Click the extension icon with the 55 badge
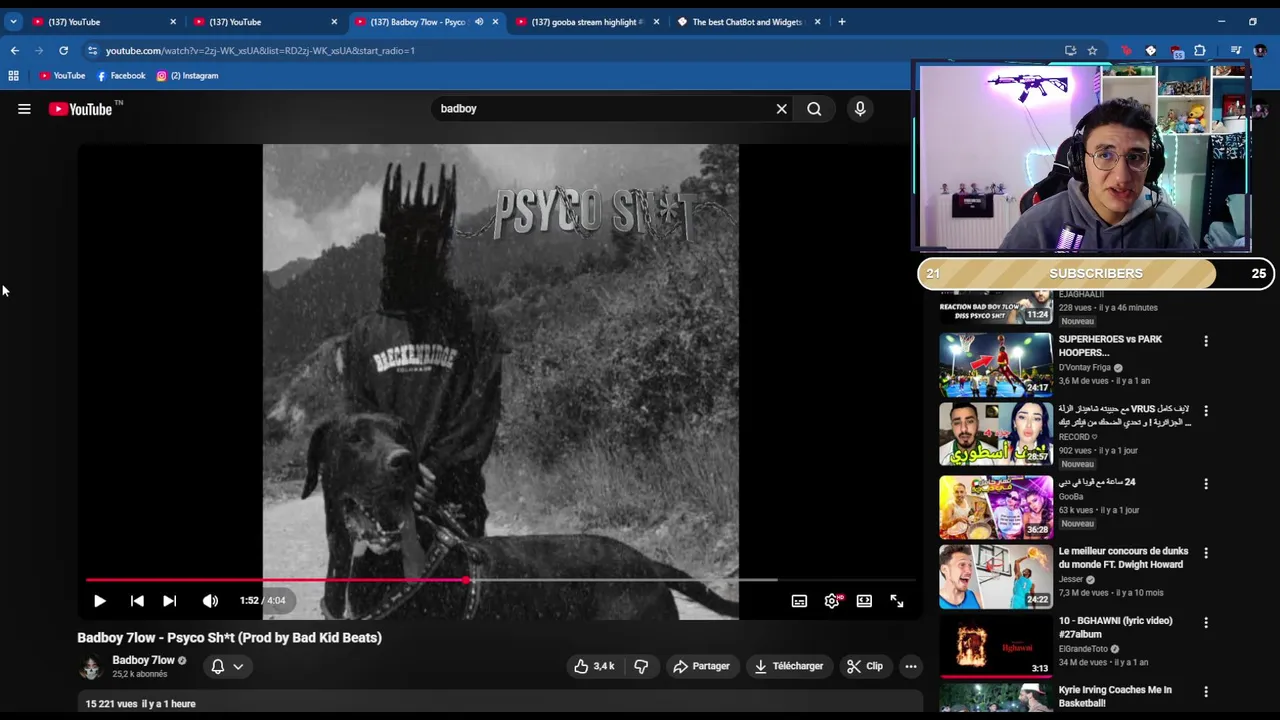Image resolution: width=1280 pixels, height=720 pixels. (x=1176, y=51)
